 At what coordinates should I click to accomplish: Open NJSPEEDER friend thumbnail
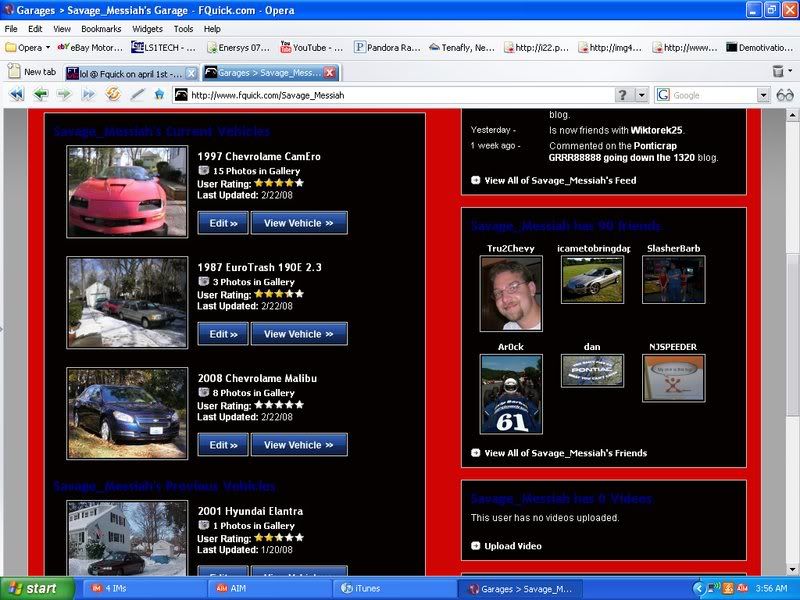coord(673,378)
